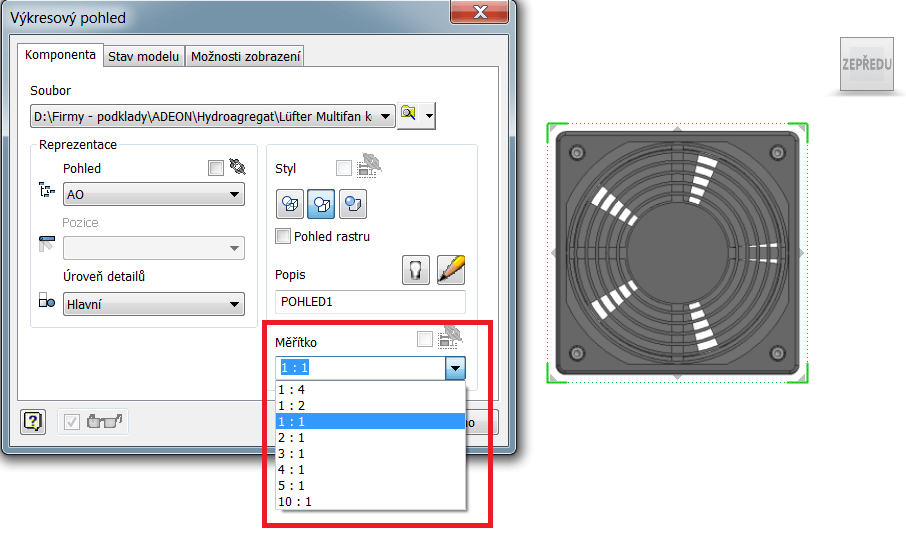
Task: Click the bottom arrow handle of fan preview
Action: [677, 377]
